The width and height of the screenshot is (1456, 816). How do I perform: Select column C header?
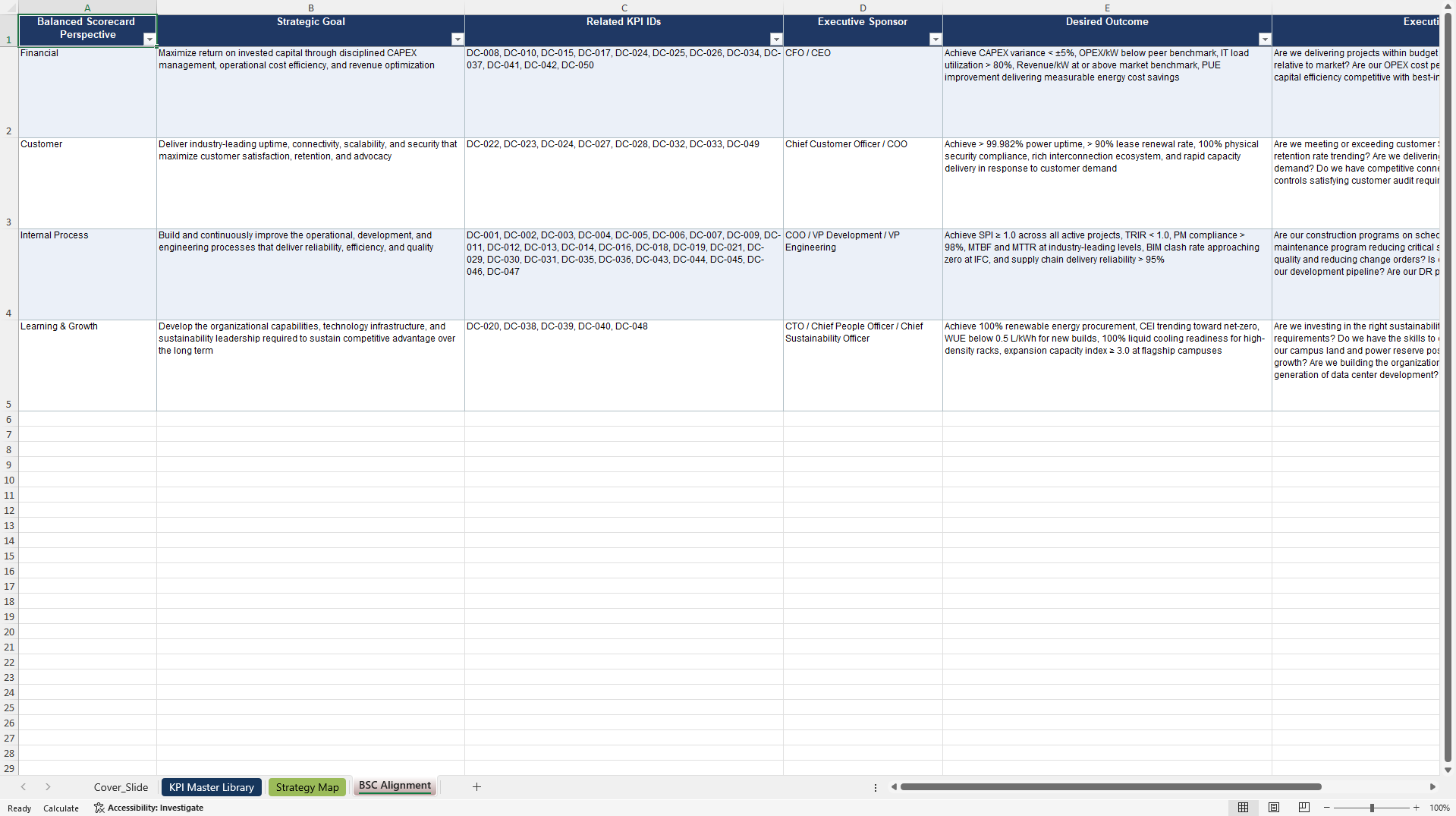pyautogui.click(x=624, y=8)
